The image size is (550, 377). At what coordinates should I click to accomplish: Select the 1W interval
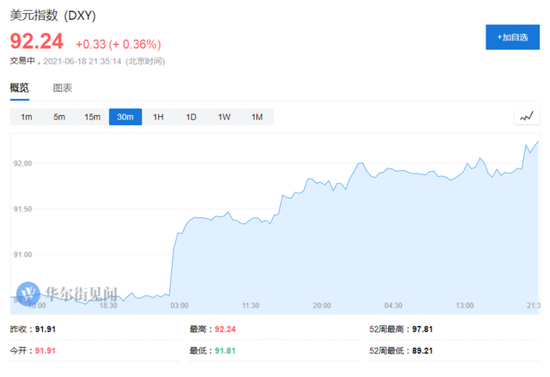(224, 117)
